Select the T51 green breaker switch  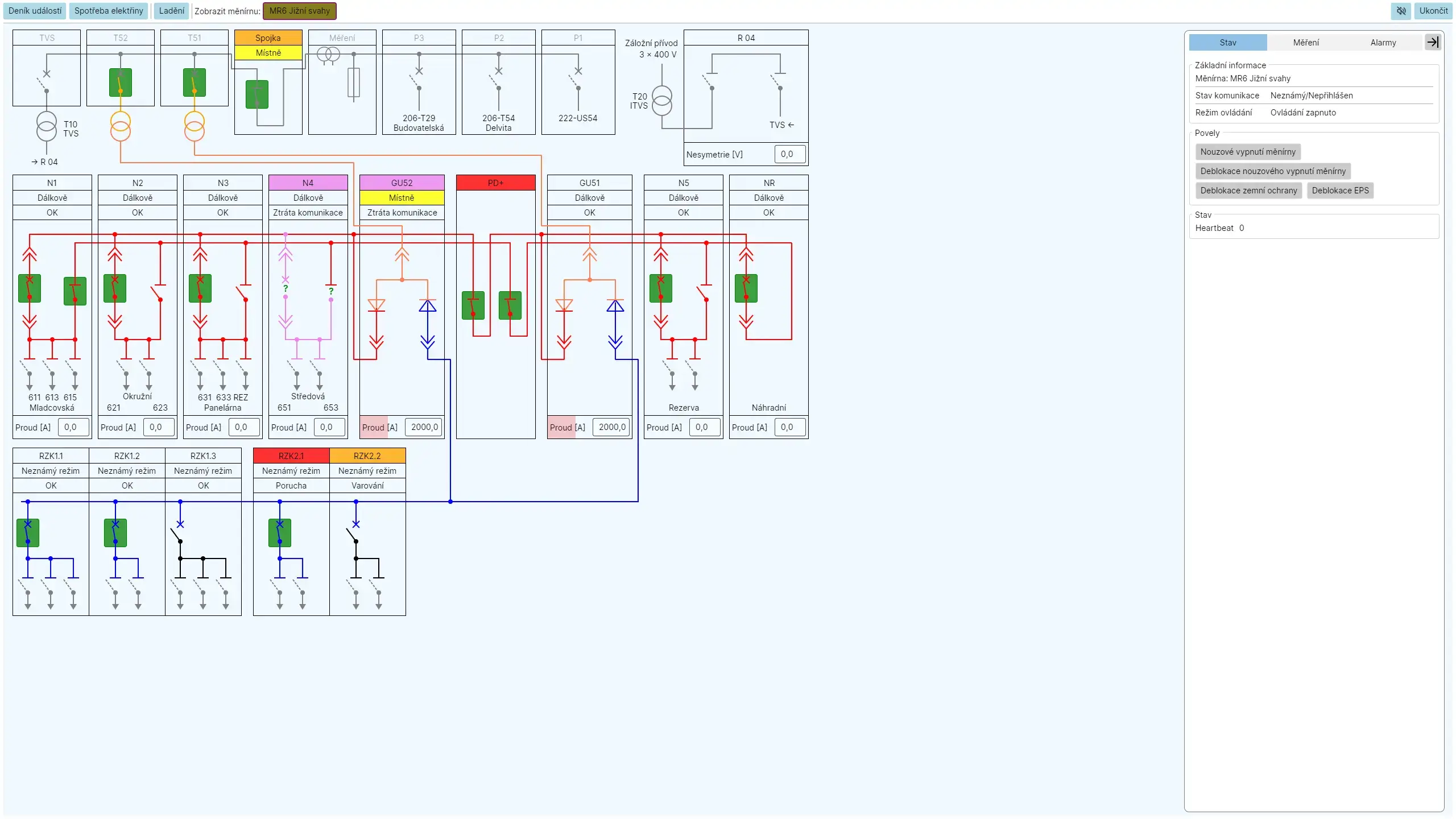point(195,82)
